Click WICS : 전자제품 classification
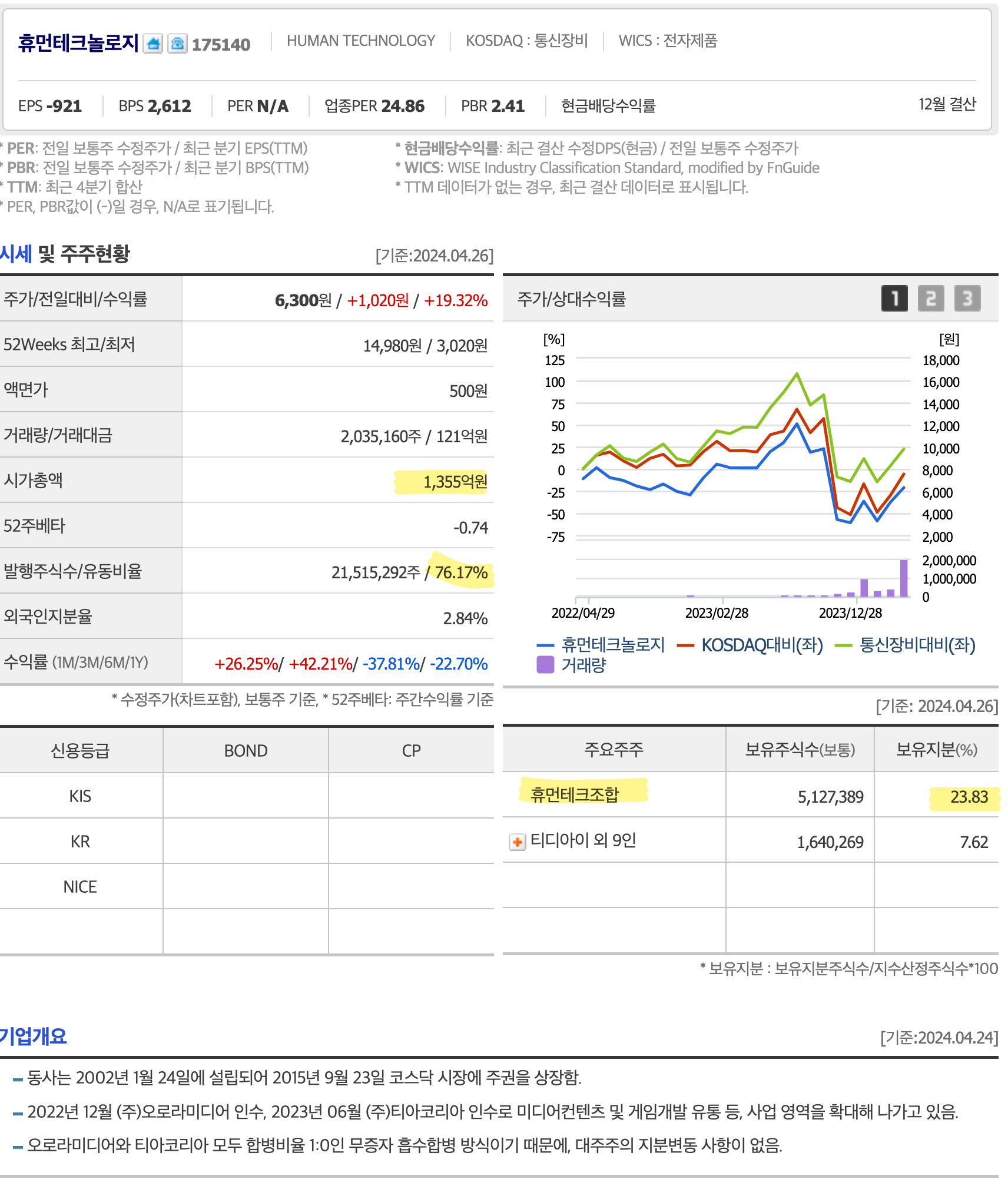1008x1179 pixels. [668, 41]
